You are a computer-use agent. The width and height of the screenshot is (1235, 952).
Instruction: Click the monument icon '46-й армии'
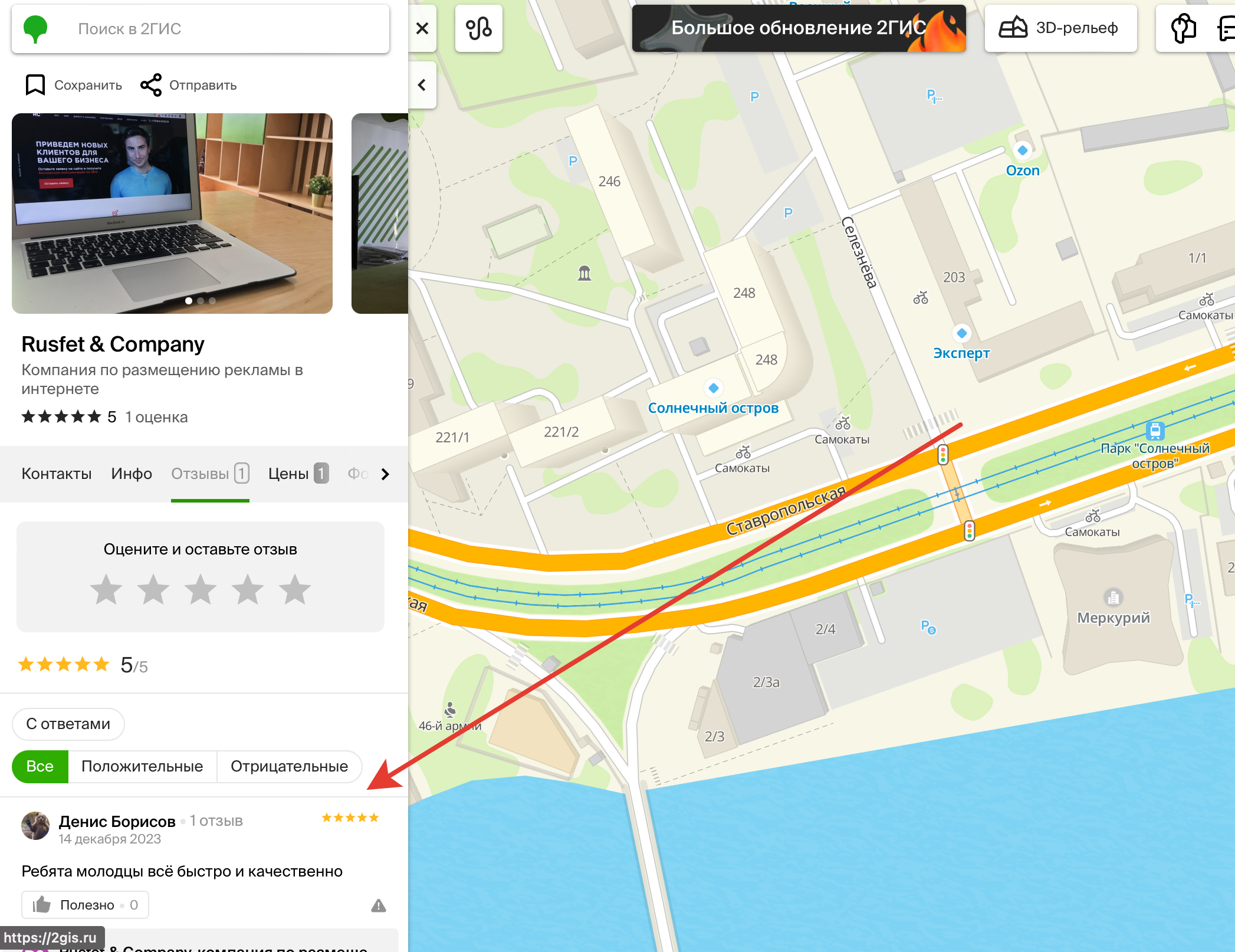pos(451,708)
